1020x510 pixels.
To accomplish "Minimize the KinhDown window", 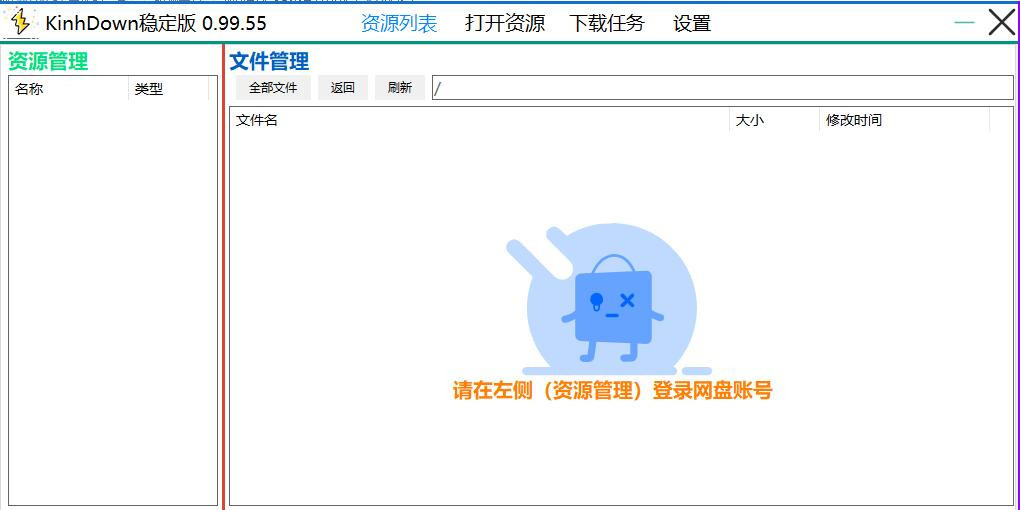I will [x=964, y=22].
